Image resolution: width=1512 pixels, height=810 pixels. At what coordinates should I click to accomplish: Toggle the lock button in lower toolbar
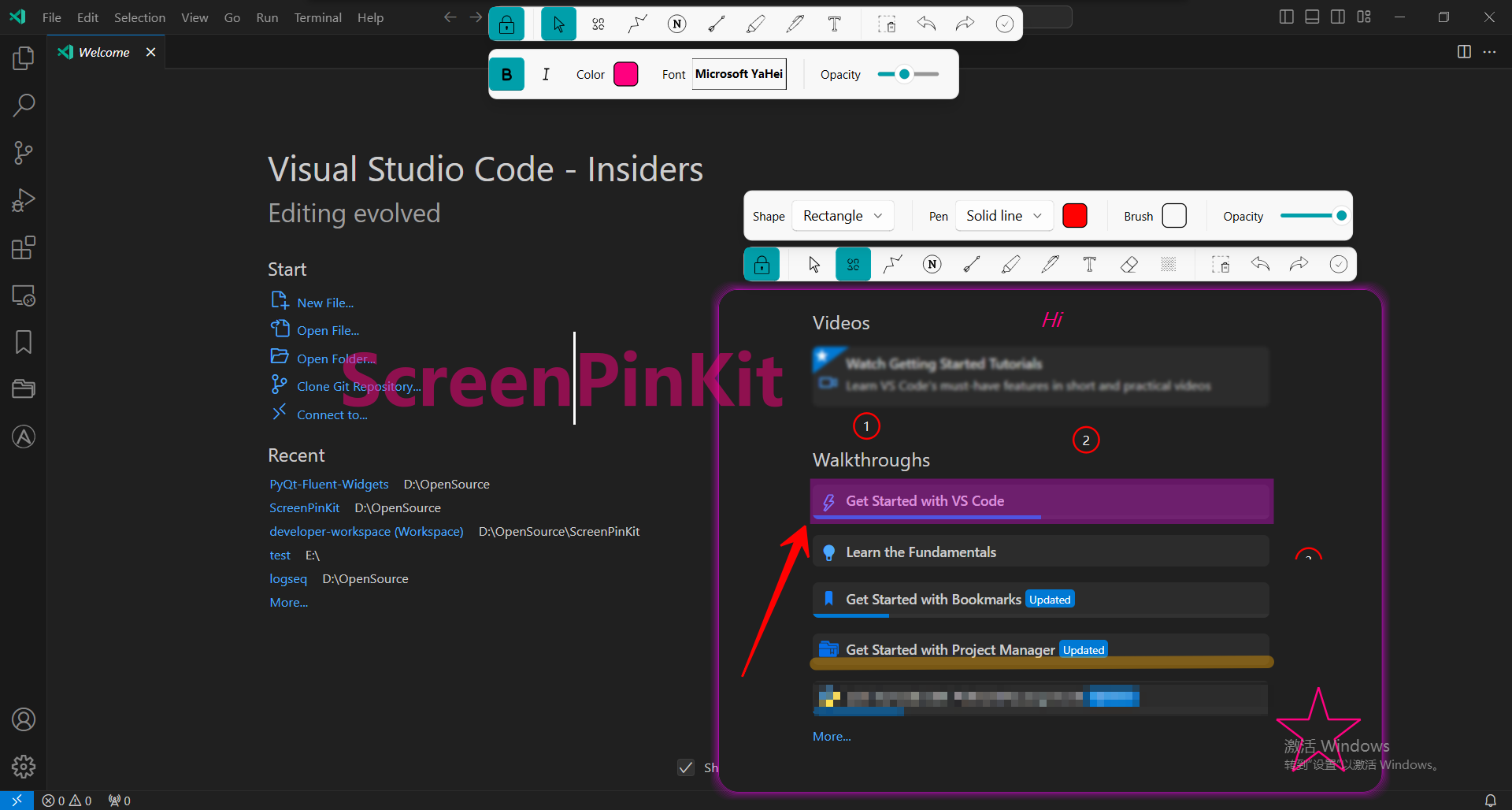pyautogui.click(x=762, y=265)
